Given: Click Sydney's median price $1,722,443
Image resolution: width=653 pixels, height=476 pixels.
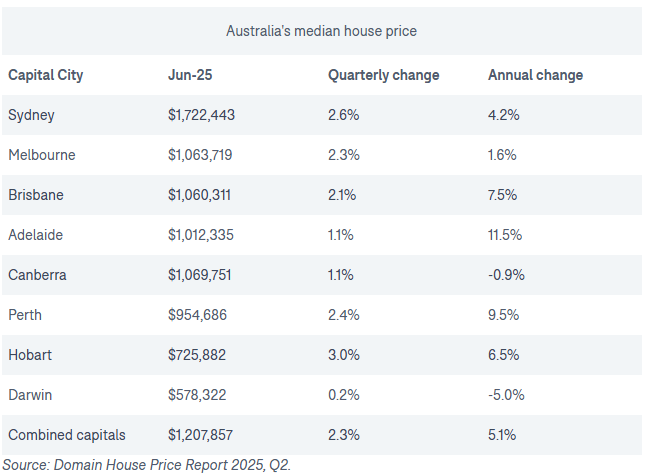Looking at the screenshot, I should click(201, 115).
